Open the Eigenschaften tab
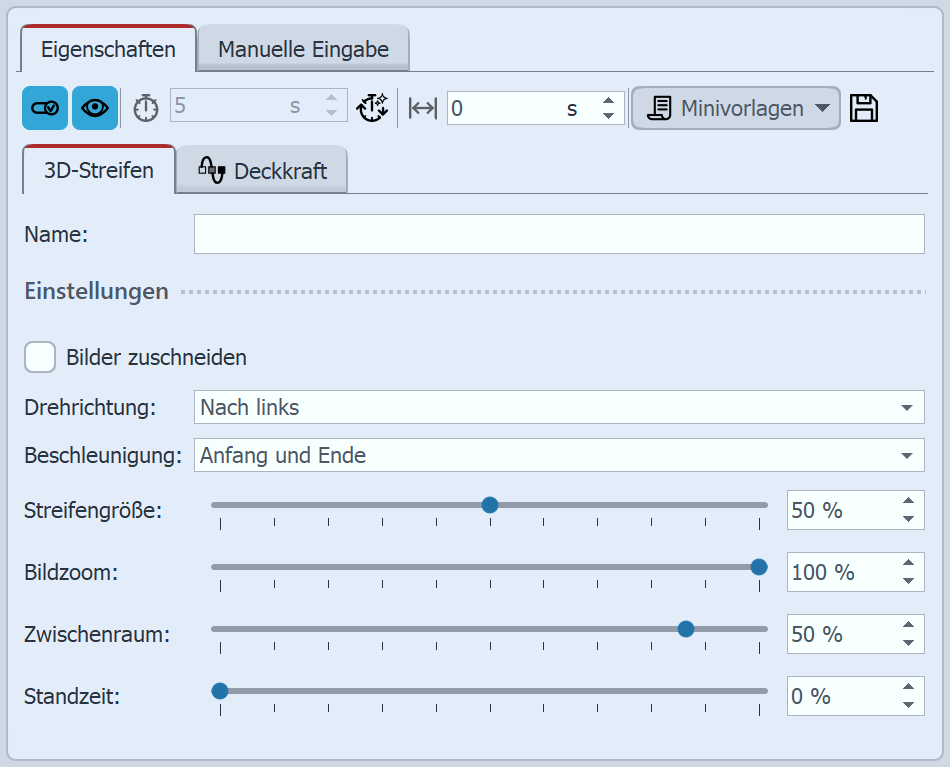Viewport: 950px width, 767px height. 107,49
